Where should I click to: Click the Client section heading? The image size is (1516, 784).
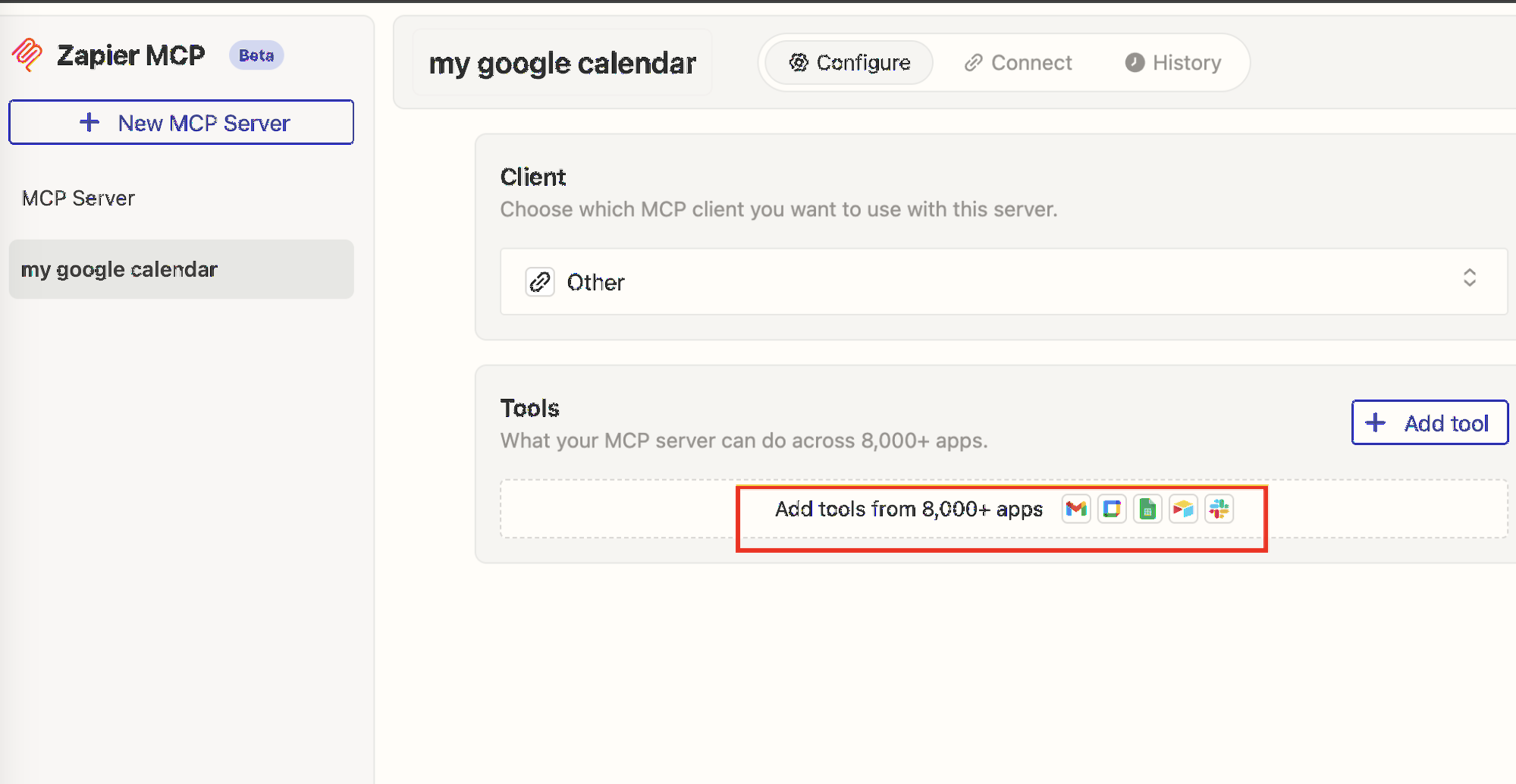tap(533, 177)
